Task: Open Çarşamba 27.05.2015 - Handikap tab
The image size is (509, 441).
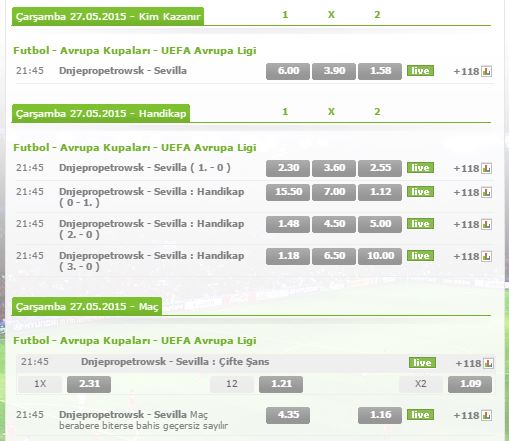Action: (101, 114)
